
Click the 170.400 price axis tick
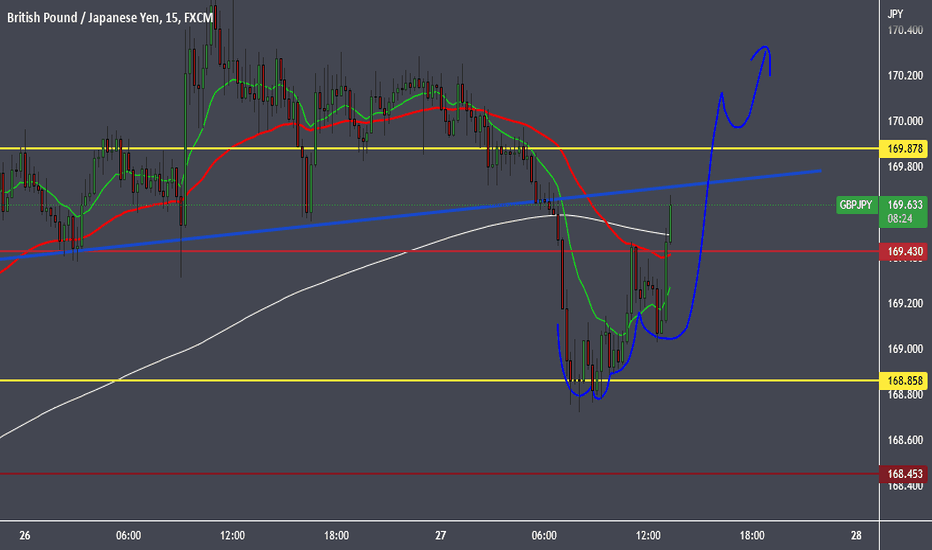coord(905,30)
